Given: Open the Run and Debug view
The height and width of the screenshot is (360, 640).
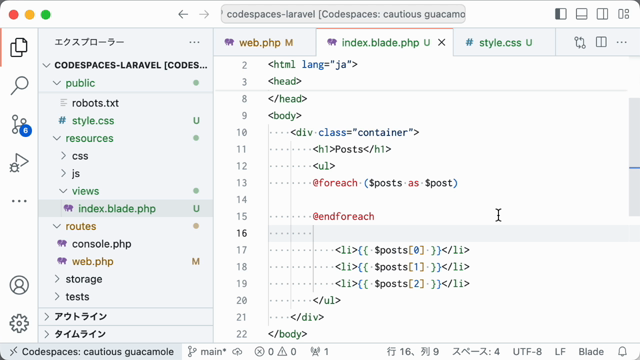Looking at the screenshot, I should pyautogui.click(x=19, y=163).
